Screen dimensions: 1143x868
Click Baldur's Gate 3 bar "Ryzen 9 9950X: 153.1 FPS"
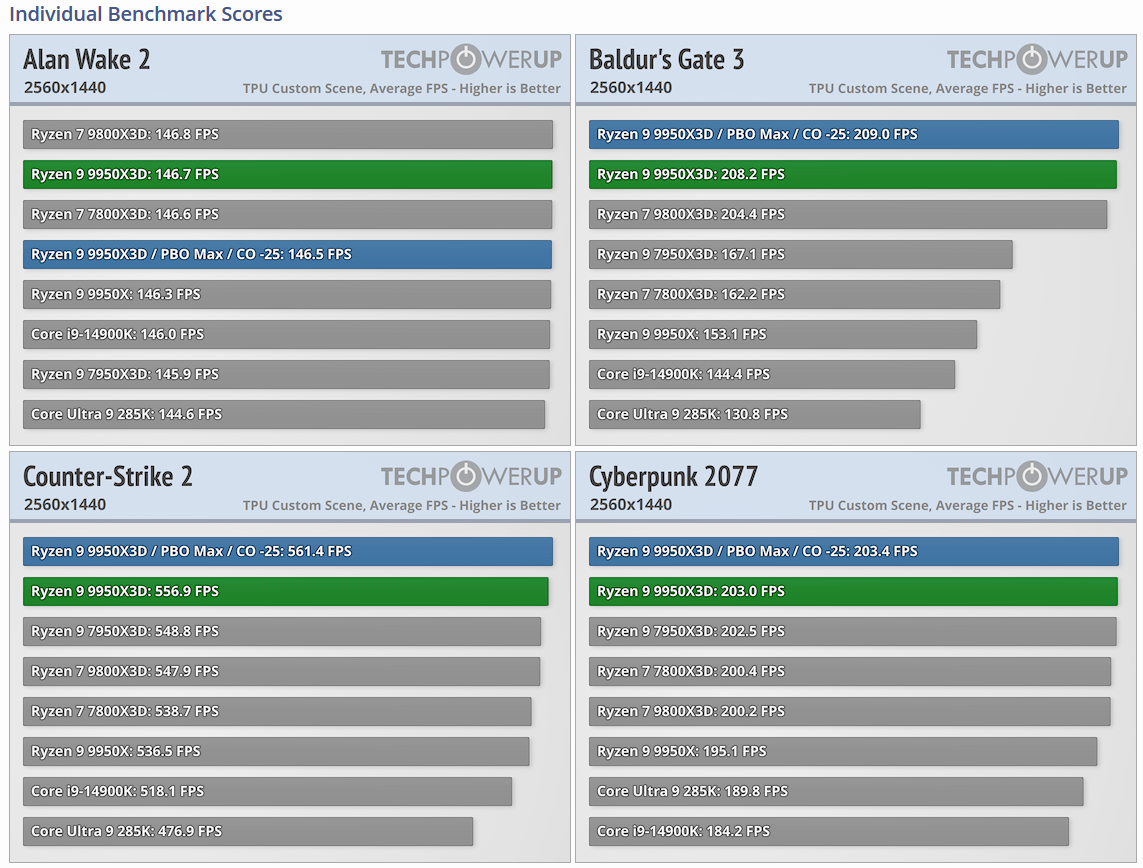783,335
